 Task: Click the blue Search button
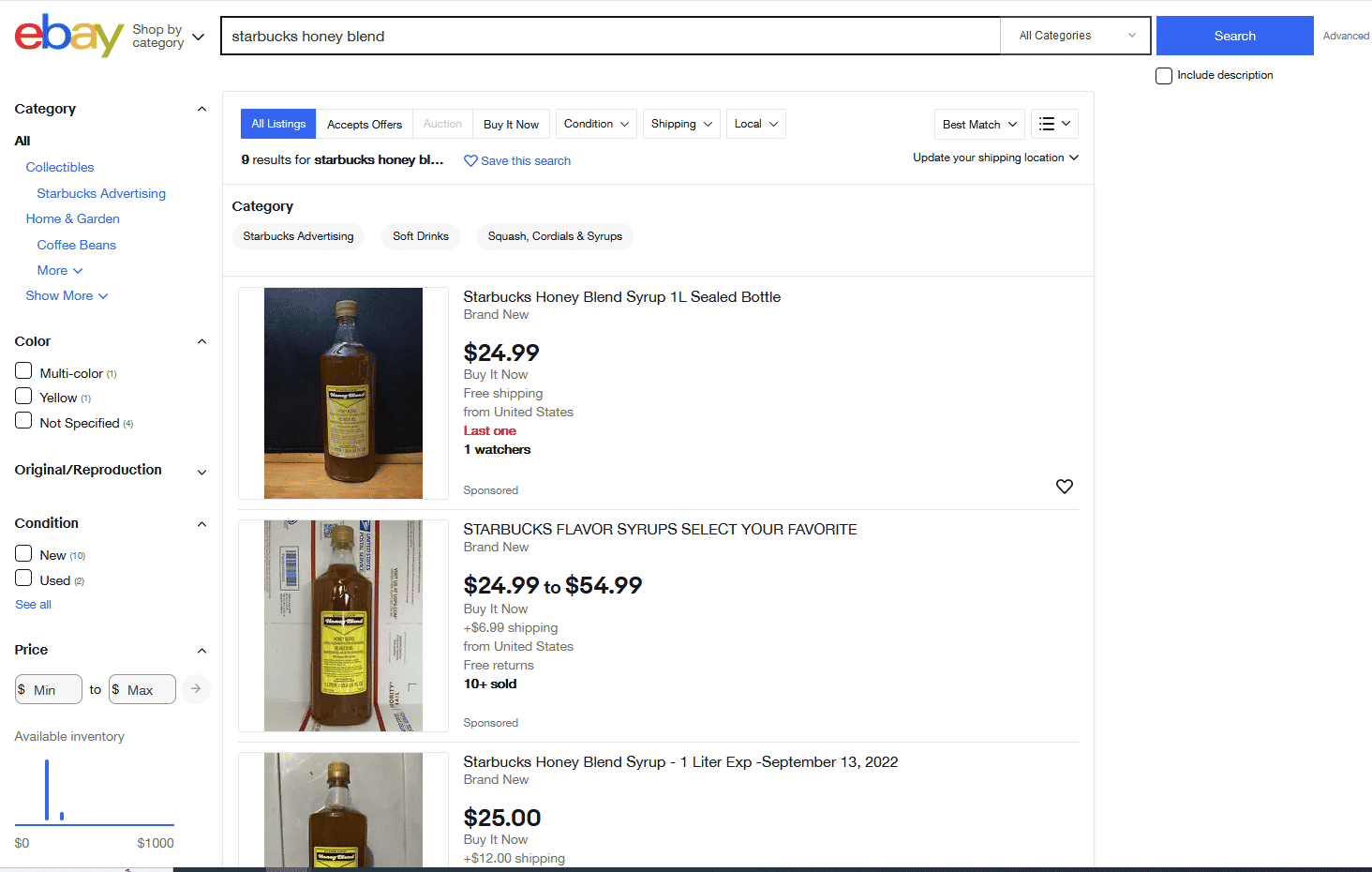[x=1234, y=36]
